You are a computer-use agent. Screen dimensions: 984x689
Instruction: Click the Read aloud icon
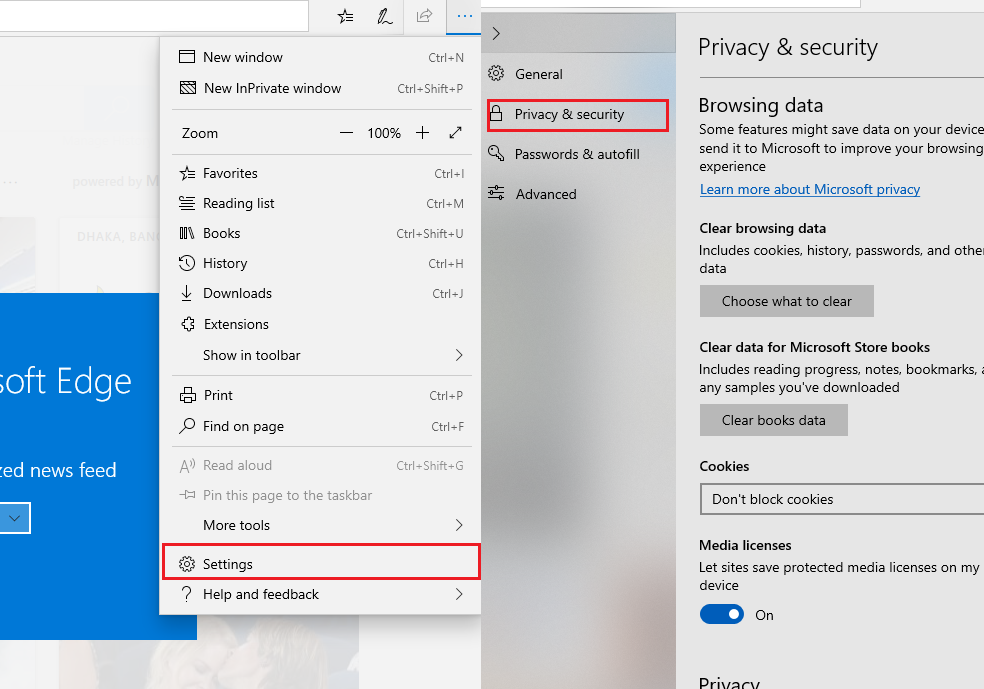click(187, 466)
